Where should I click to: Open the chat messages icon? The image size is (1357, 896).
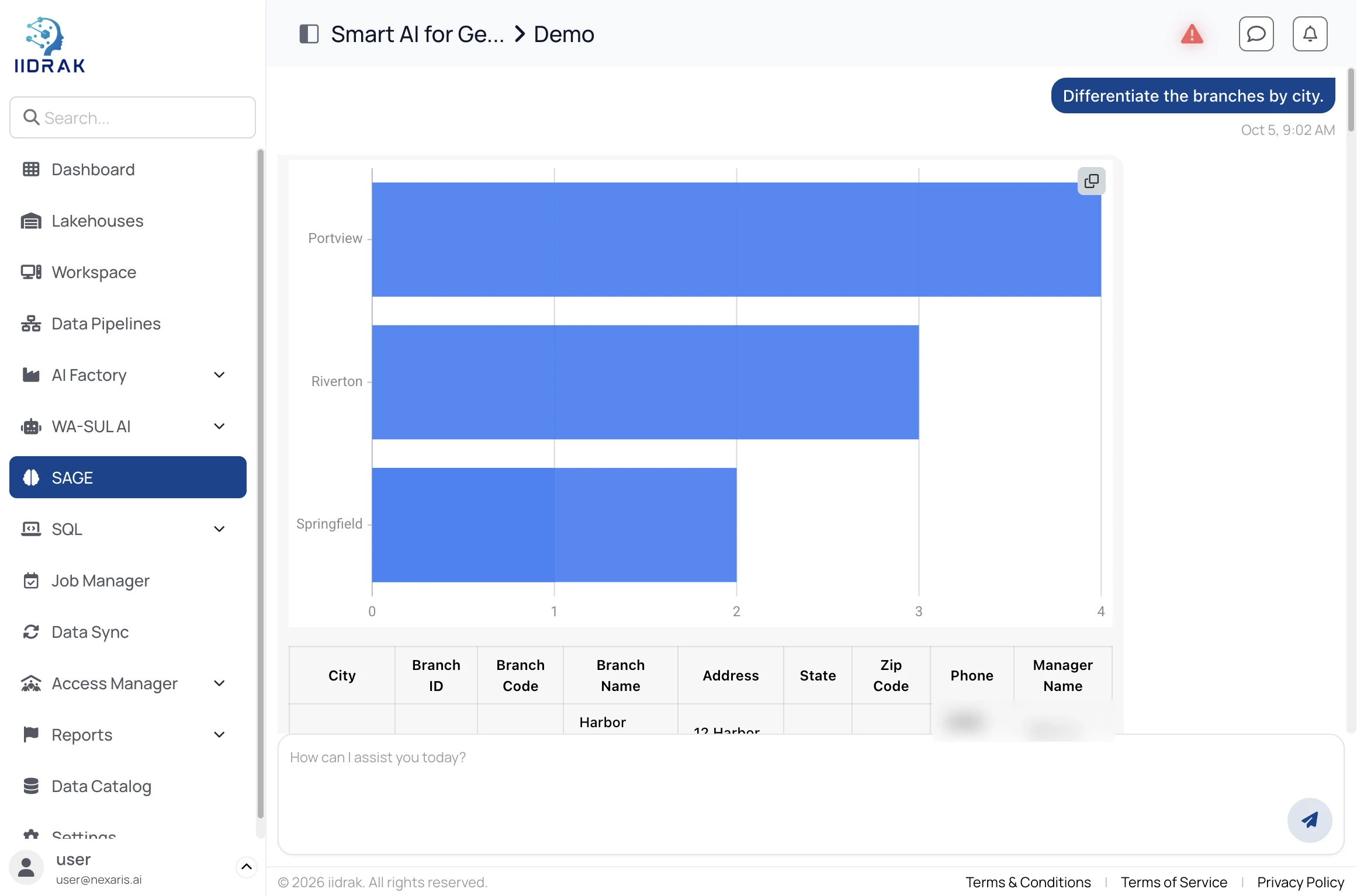pyautogui.click(x=1256, y=34)
